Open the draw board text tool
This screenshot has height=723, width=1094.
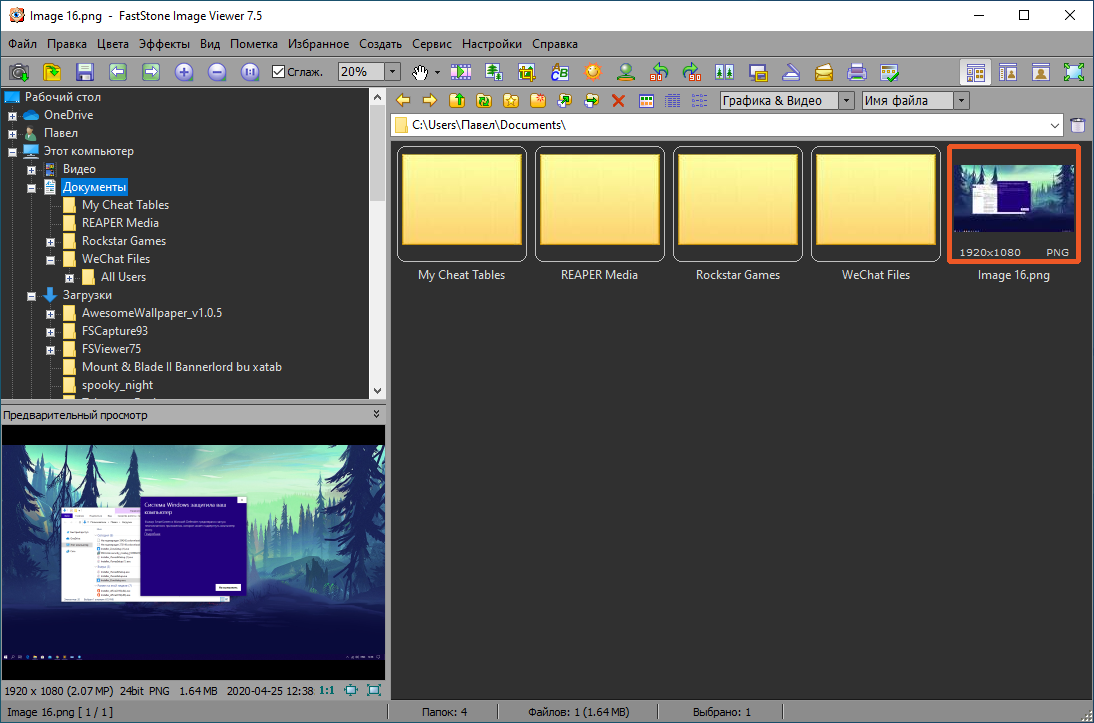click(x=560, y=72)
